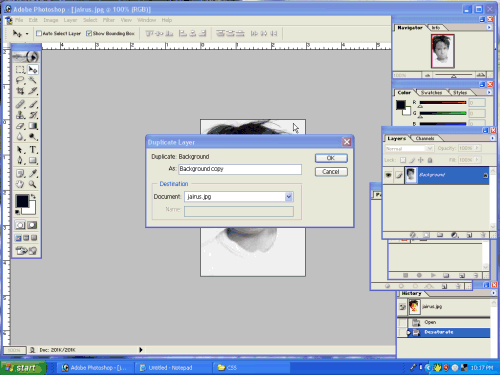The height and width of the screenshot is (375, 500).
Task: Select the Eraser tool
Action: coord(20,126)
